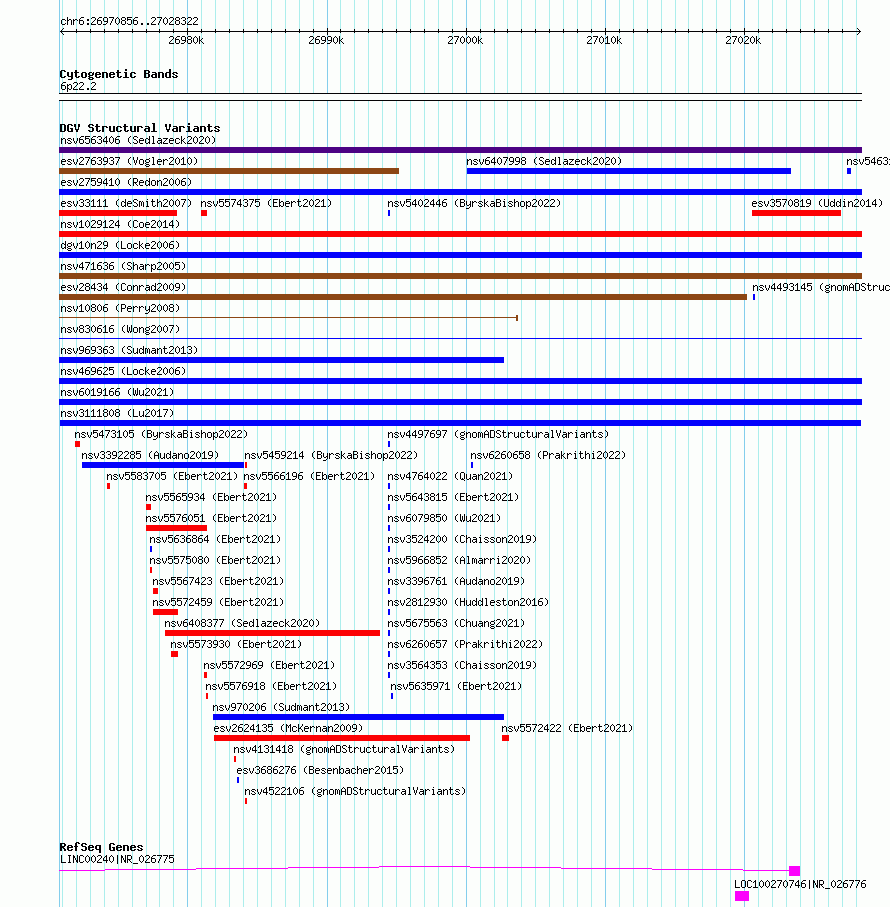Open esv28434 (Conrad2009) label
This screenshot has width=890, height=907.
click(123, 287)
